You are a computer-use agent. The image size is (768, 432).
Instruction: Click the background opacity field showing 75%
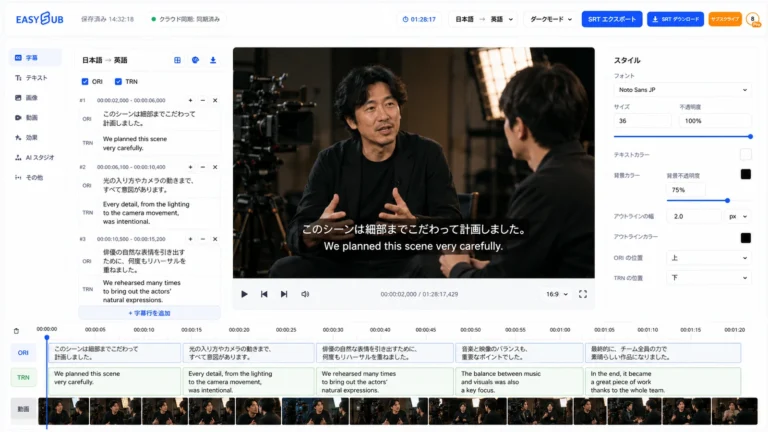pos(685,190)
